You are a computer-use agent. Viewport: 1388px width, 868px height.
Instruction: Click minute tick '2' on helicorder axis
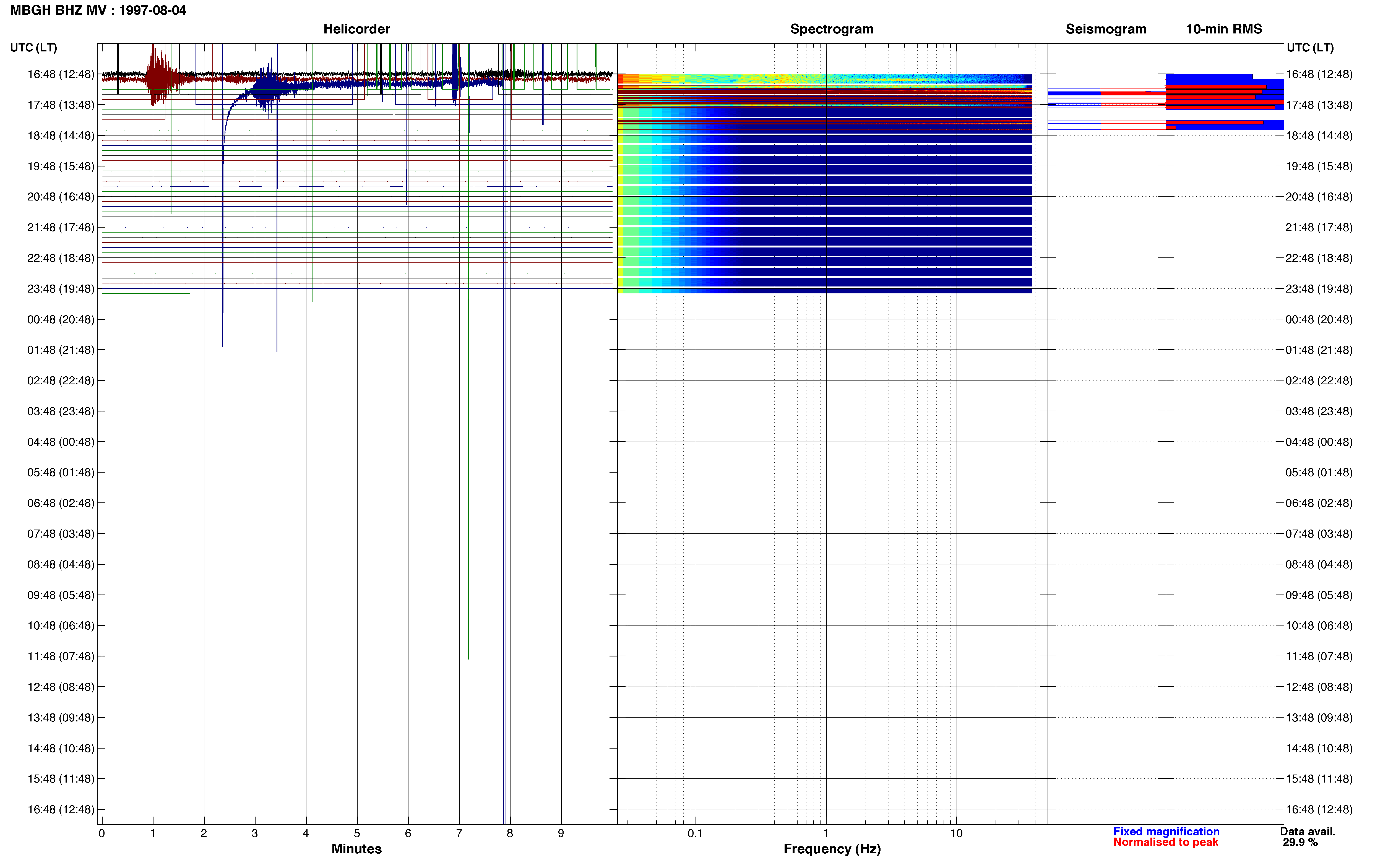pos(204,833)
